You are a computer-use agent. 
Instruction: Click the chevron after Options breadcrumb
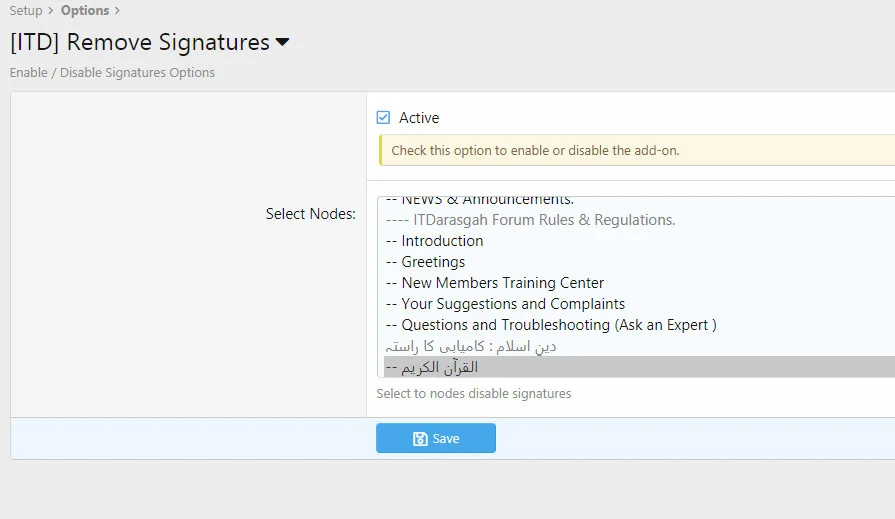[117, 11]
